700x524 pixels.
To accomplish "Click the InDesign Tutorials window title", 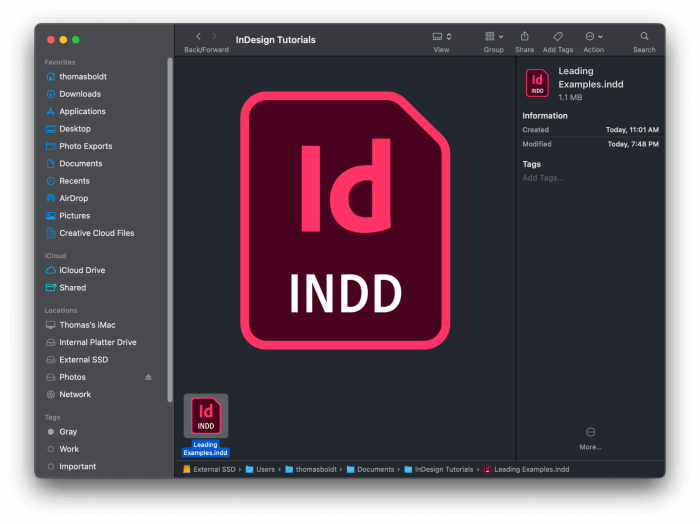I will [275, 40].
